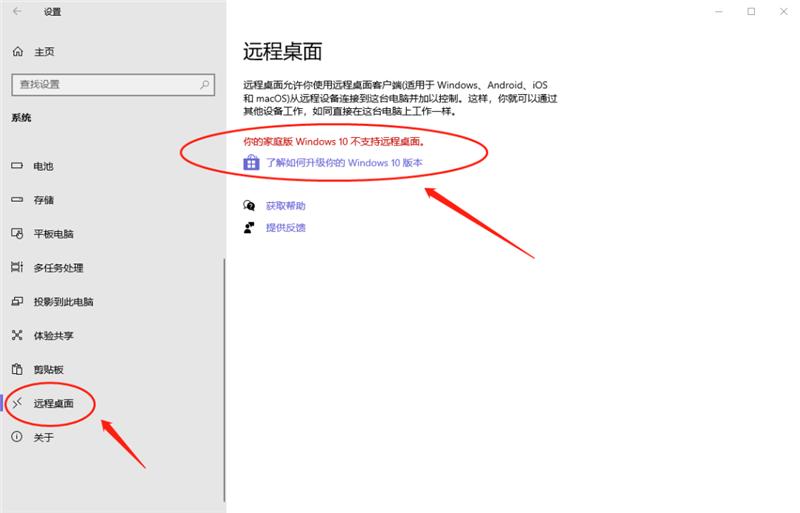The height and width of the screenshot is (513, 800).
Task: Click the 存储 storage icon
Action: tap(17, 200)
